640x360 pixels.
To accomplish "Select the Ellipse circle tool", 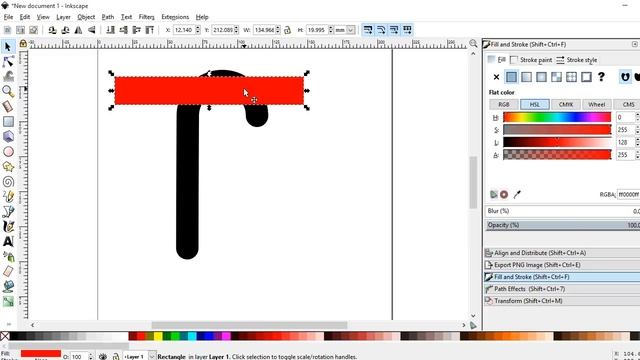I will [x=8, y=151].
